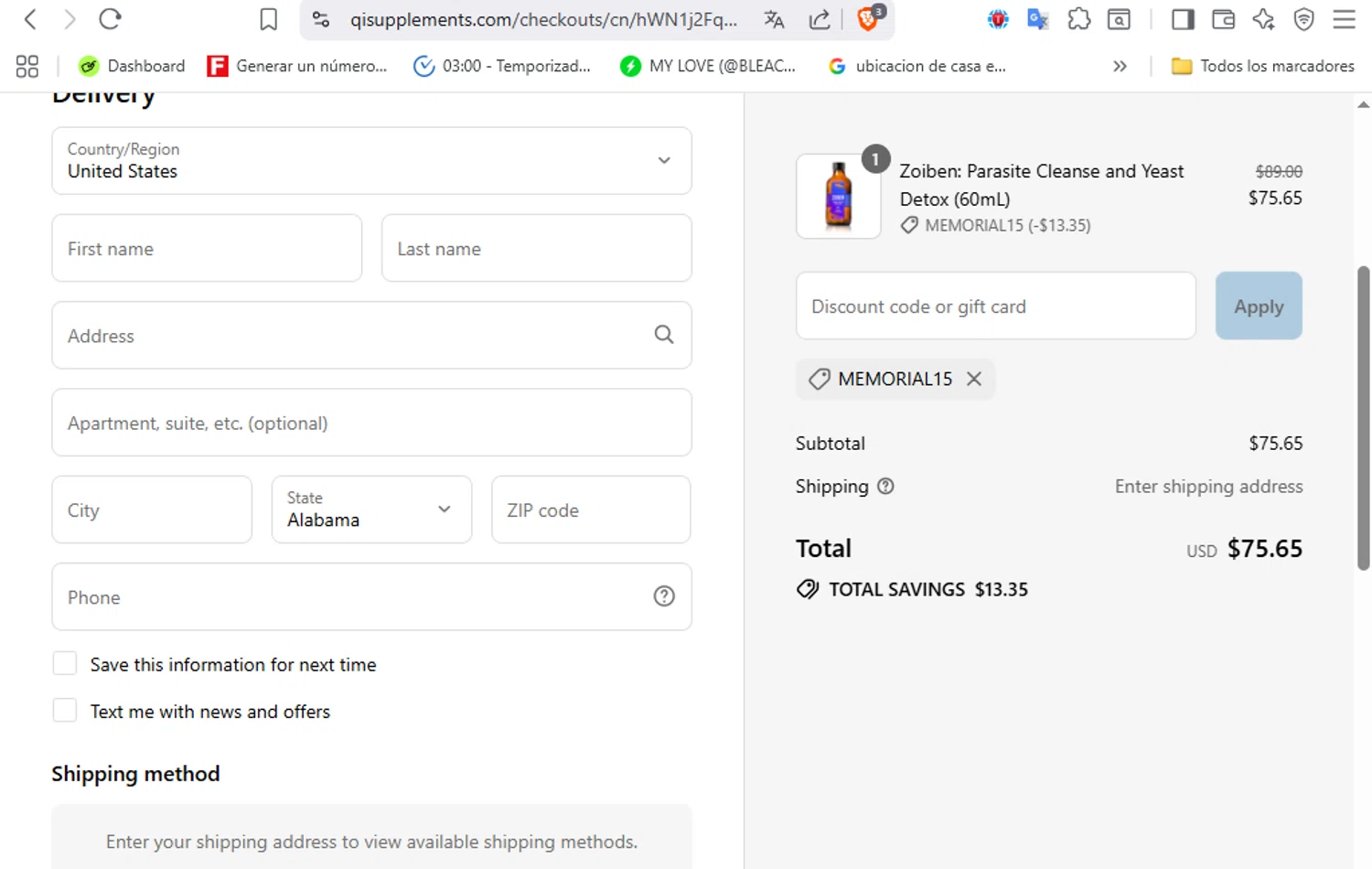
Task: Click the Zoiben product bottle thumbnail
Action: click(x=839, y=196)
